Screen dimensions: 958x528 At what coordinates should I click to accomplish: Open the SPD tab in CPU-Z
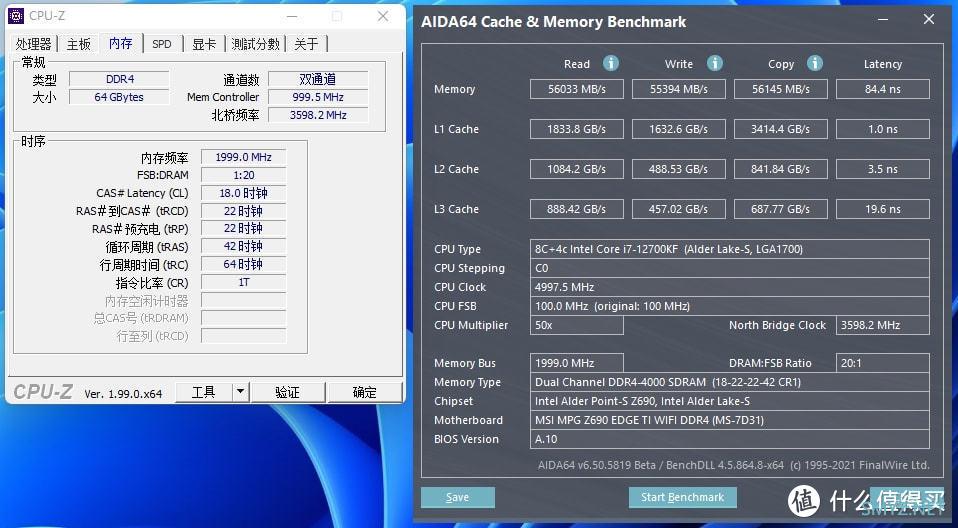click(x=162, y=44)
